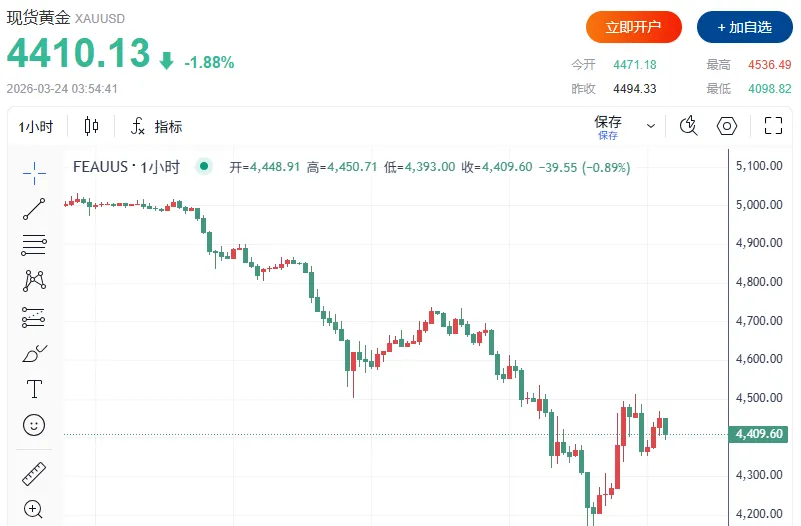The image size is (801, 526).
Task: Select the crosshair cursor tool
Action: click(34, 173)
